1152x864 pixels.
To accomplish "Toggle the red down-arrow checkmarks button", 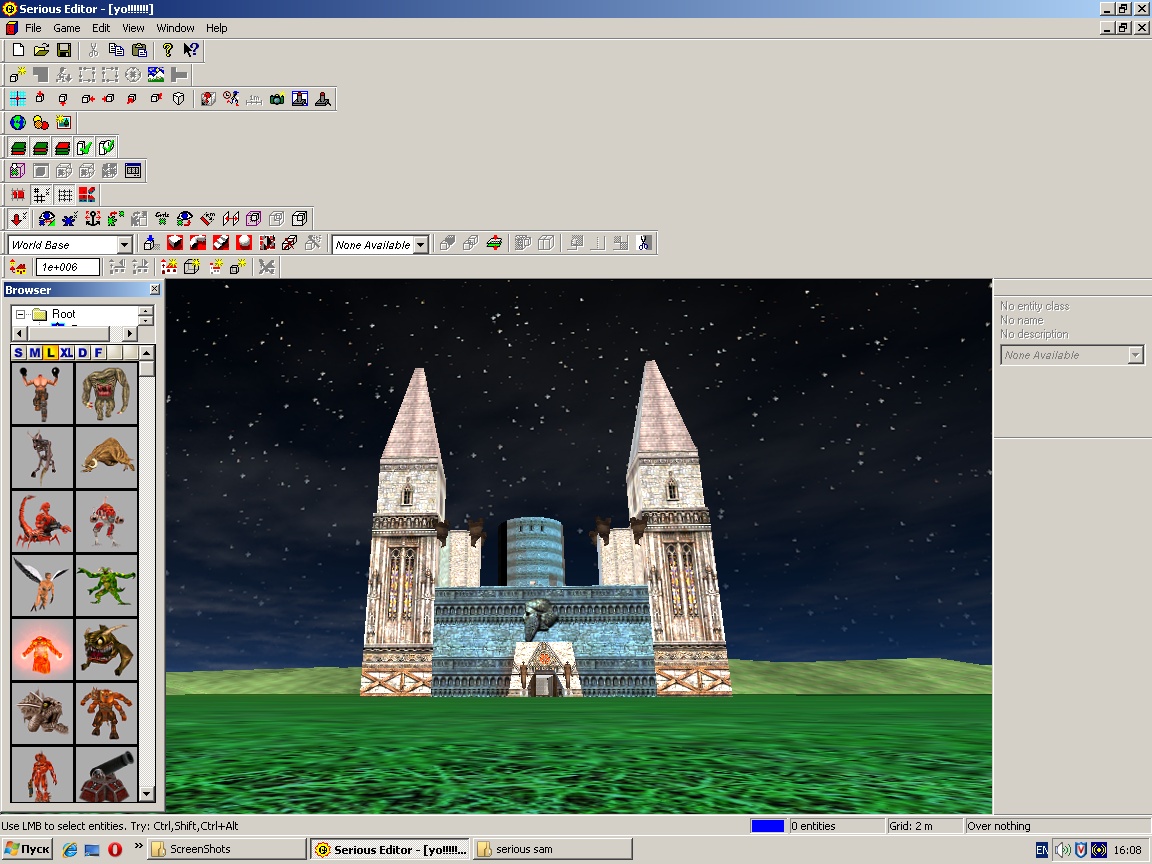I will point(18,218).
